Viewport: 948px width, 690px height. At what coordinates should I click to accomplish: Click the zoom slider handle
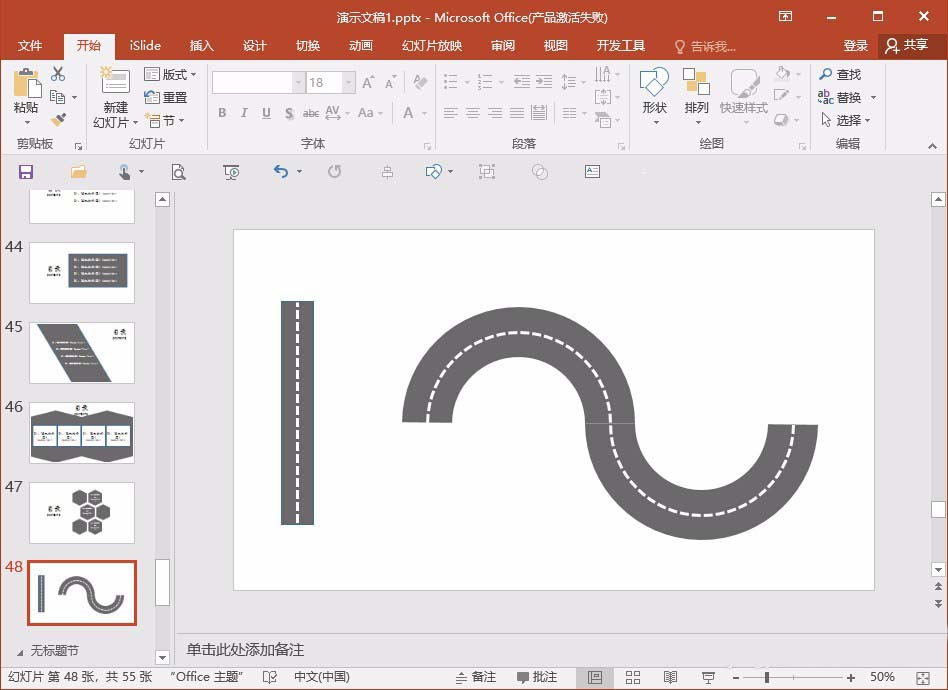click(767, 677)
